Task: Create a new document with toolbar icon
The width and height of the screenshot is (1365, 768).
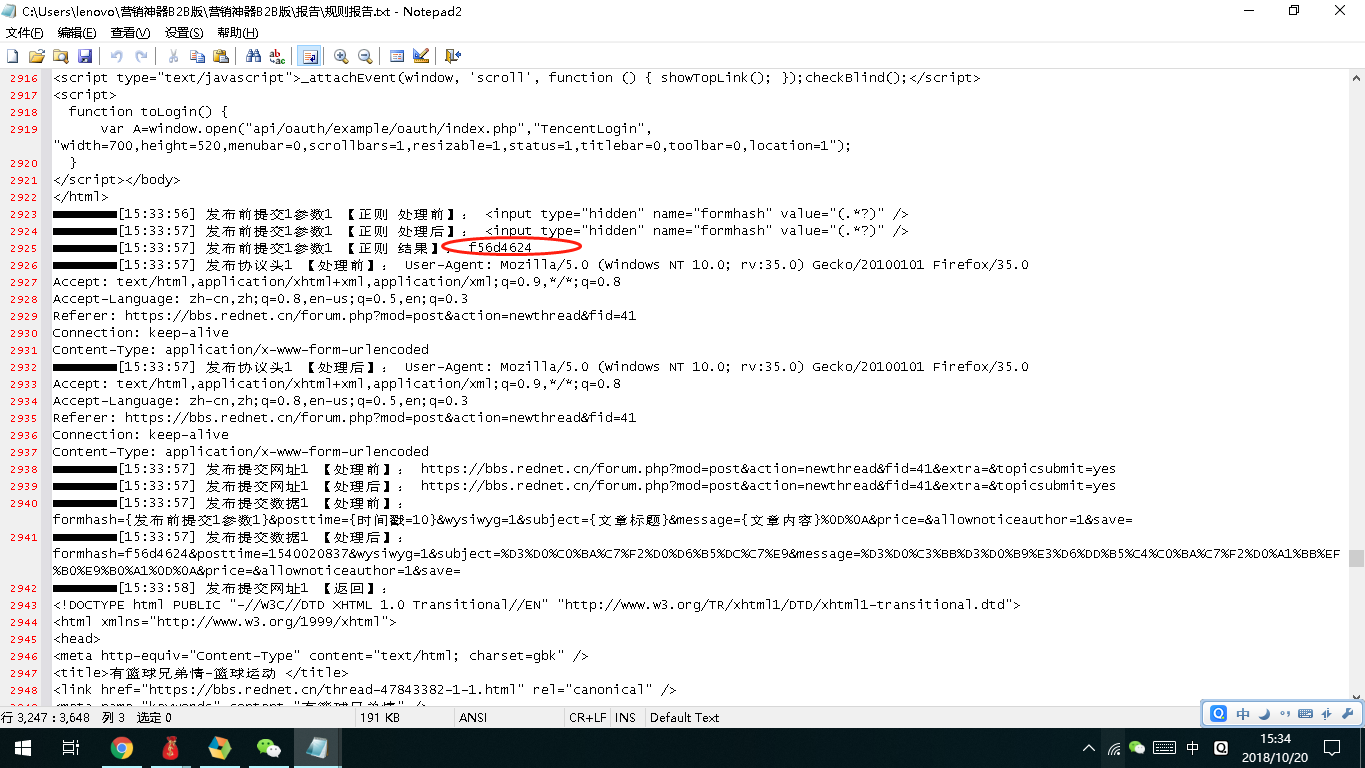Action: [13, 56]
